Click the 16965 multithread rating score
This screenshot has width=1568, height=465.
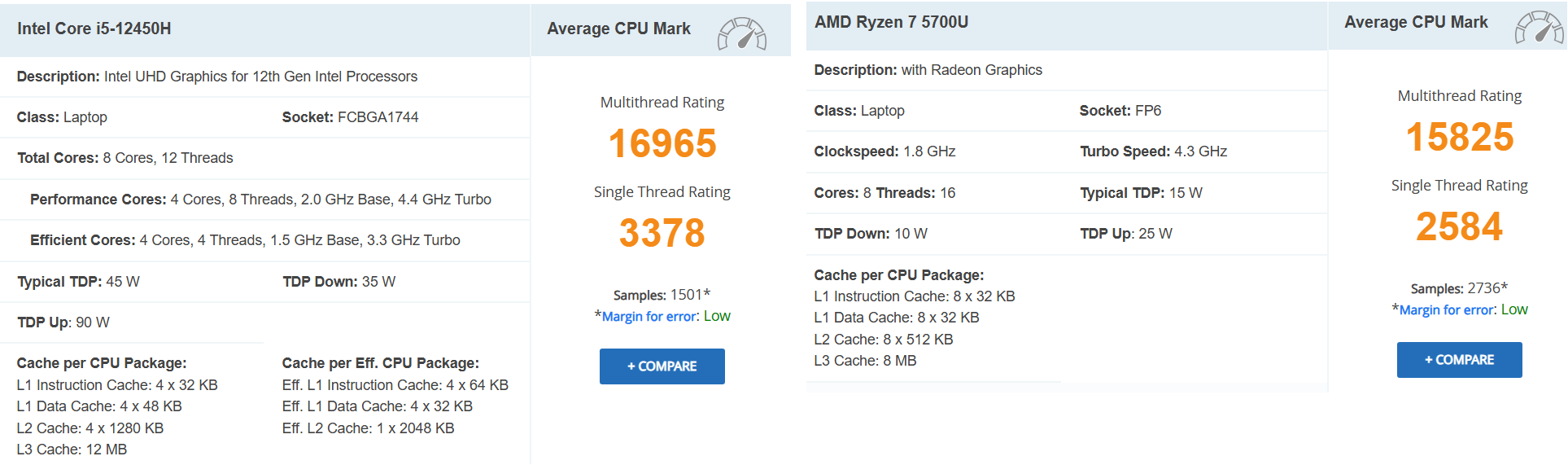[x=662, y=143]
